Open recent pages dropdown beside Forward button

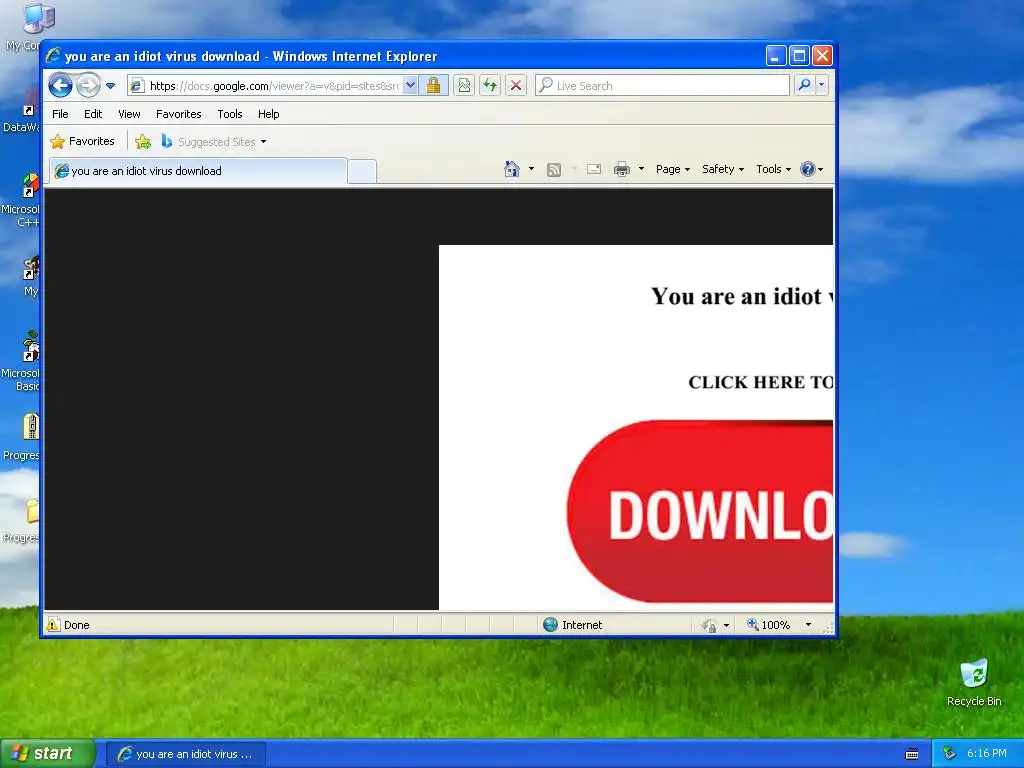click(110, 86)
